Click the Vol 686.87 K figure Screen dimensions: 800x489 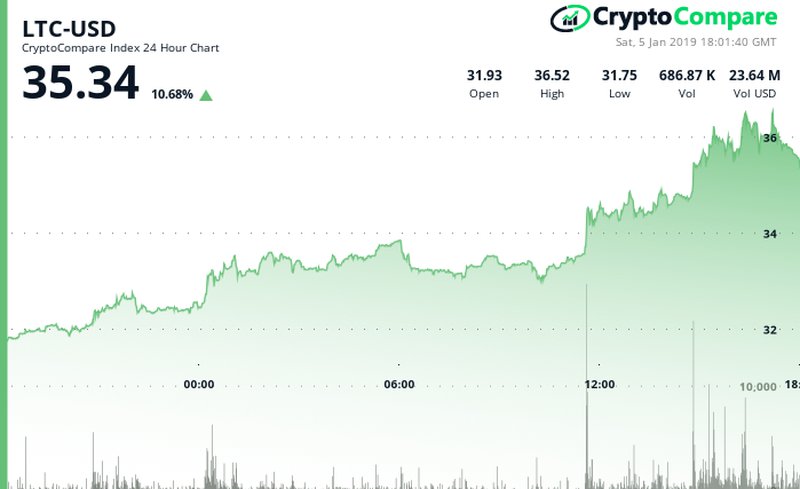[x=687, y=75]
